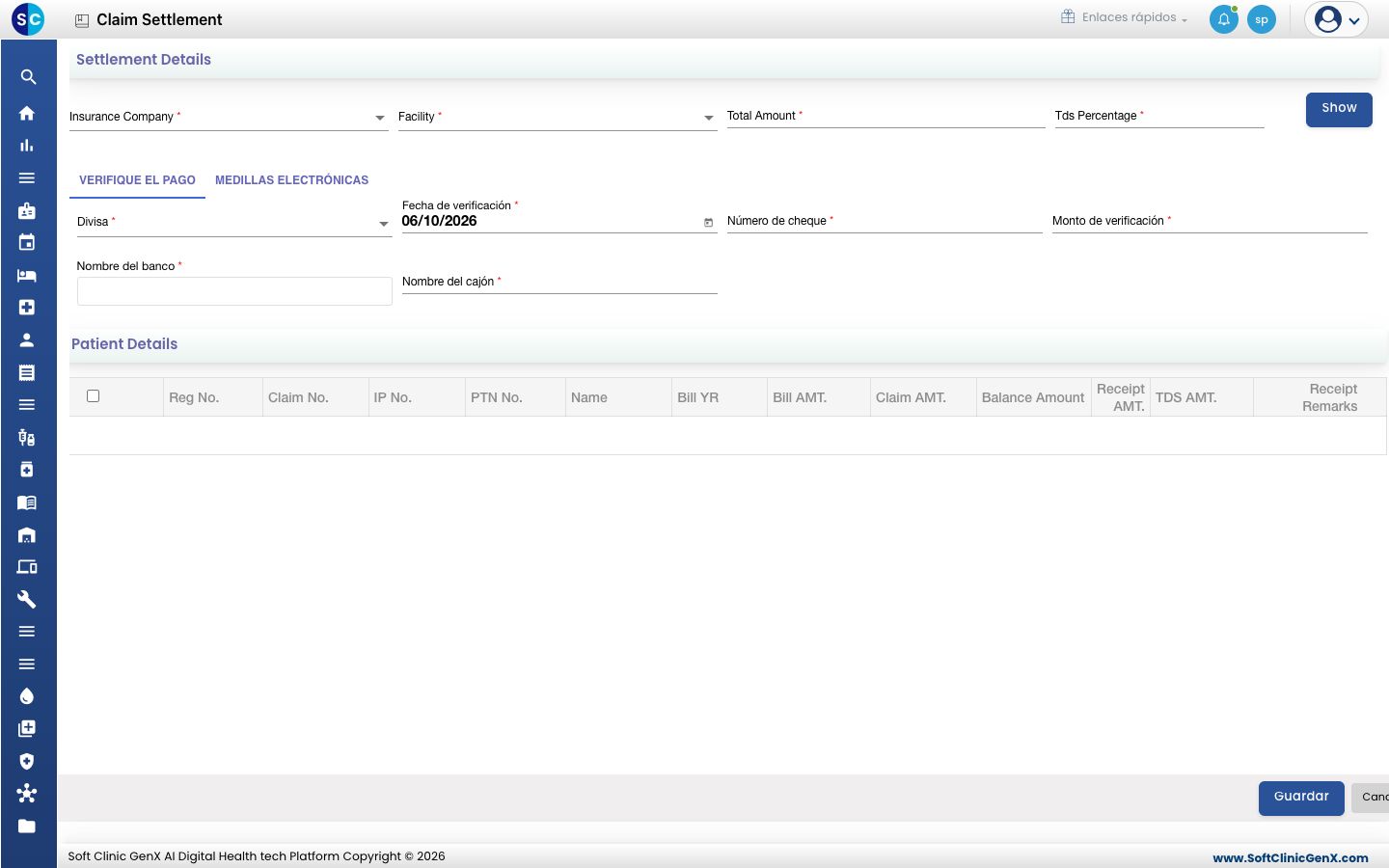Image resolution: width=1389 pixels, height=868 pixels.
Task: Open the blood drop icon in sidebar
Action: pyautogui.click(x=27, y=696)
